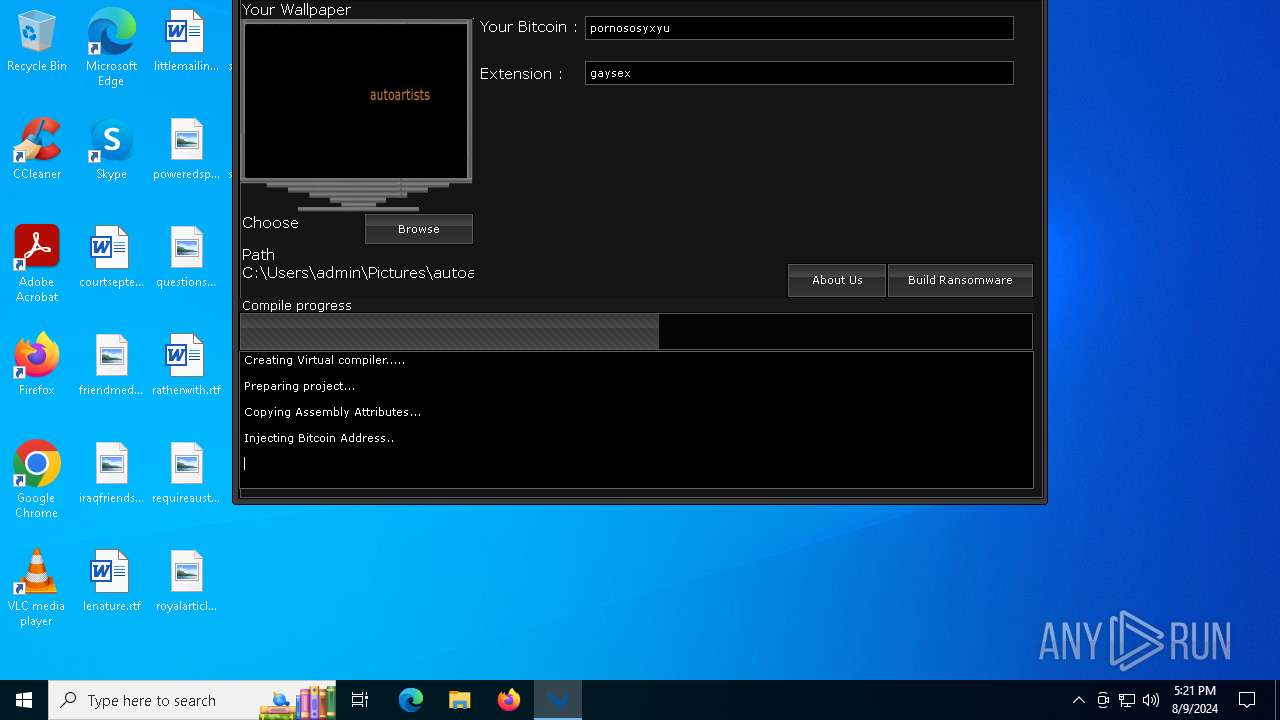Image resolution: width=1280 pixels, height=720 pixels.
Task: Launch Microsoft Edge from the desktop
Action: (111, 48)
